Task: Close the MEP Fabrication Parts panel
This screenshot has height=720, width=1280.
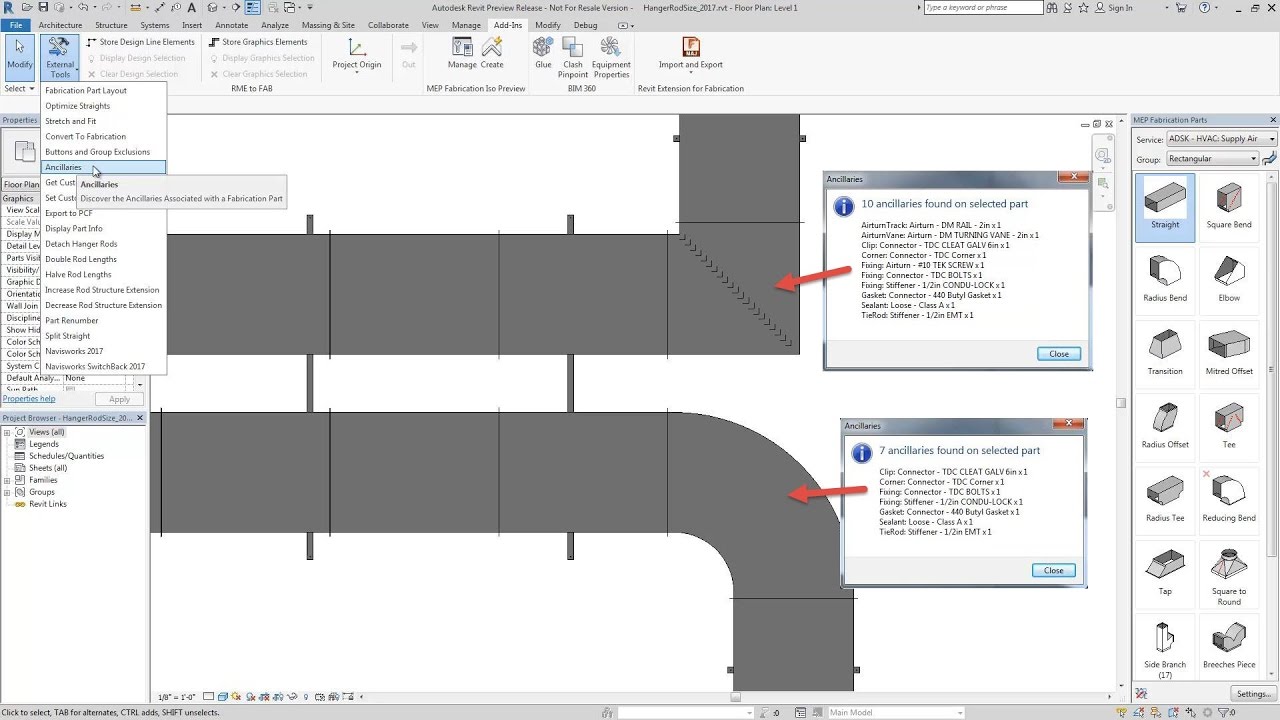Action: coord(1273,120)
